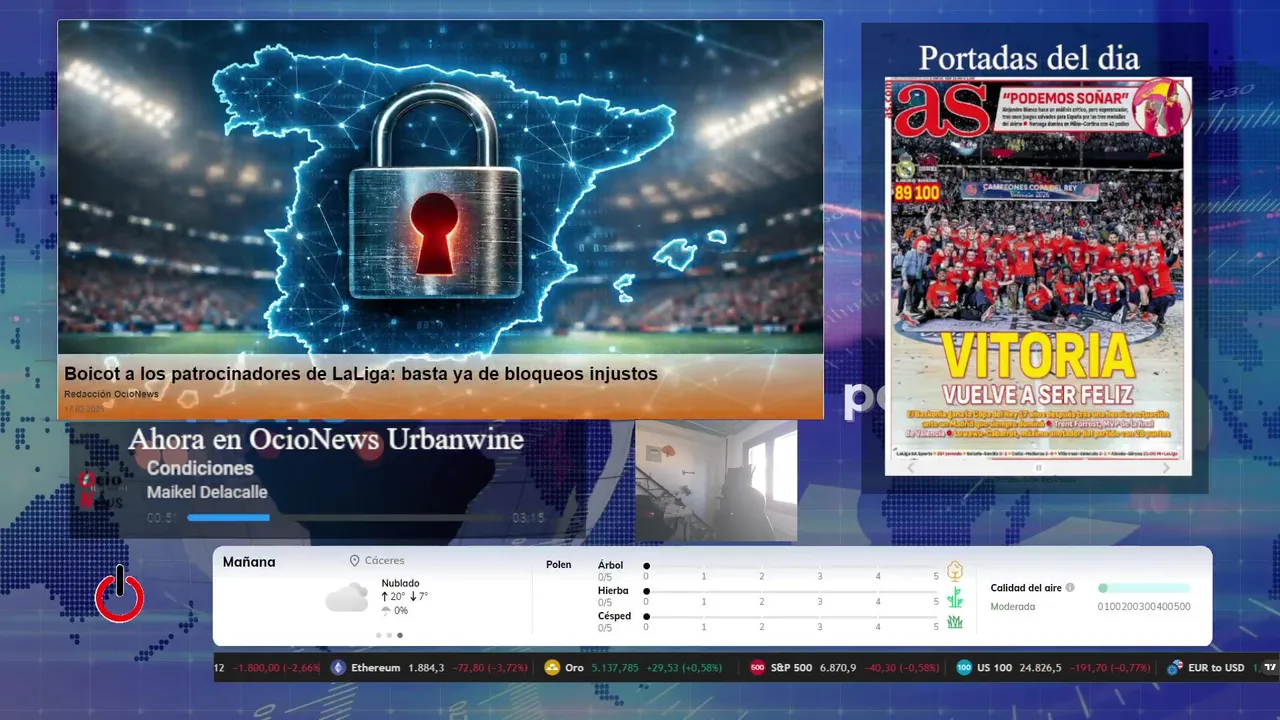1280x720 pixels.
Task: Open the Redacción OcioNews author link
Action: (111, 394)
